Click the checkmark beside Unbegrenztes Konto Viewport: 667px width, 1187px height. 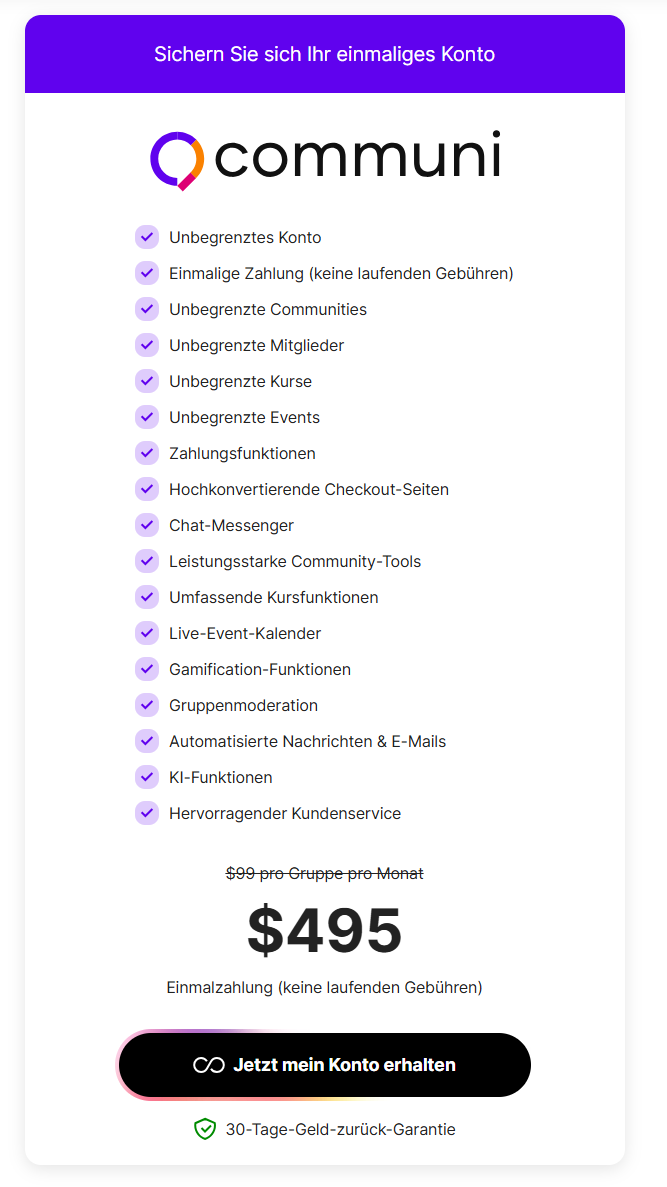click(147, 237)
